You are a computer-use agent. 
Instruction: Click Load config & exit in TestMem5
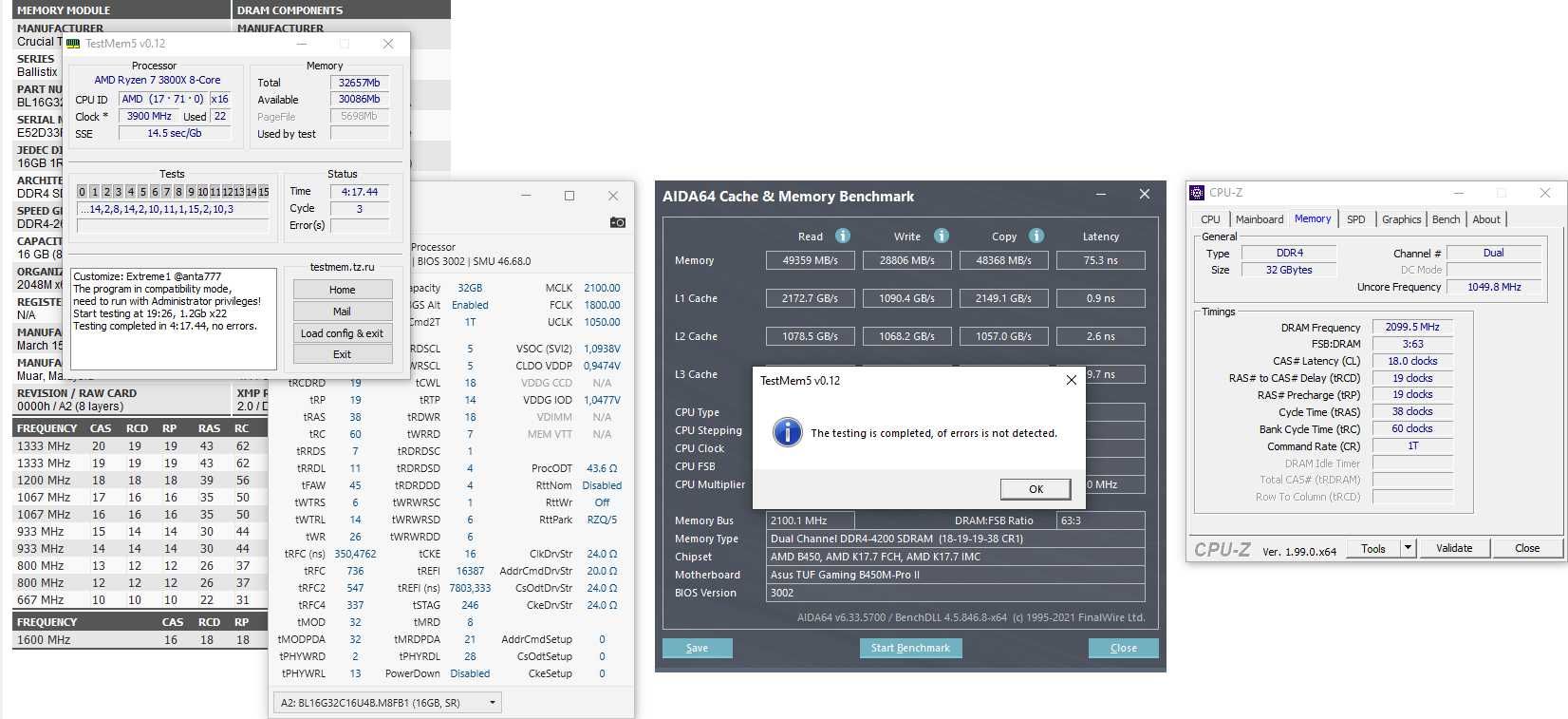(x=342, y=333)
